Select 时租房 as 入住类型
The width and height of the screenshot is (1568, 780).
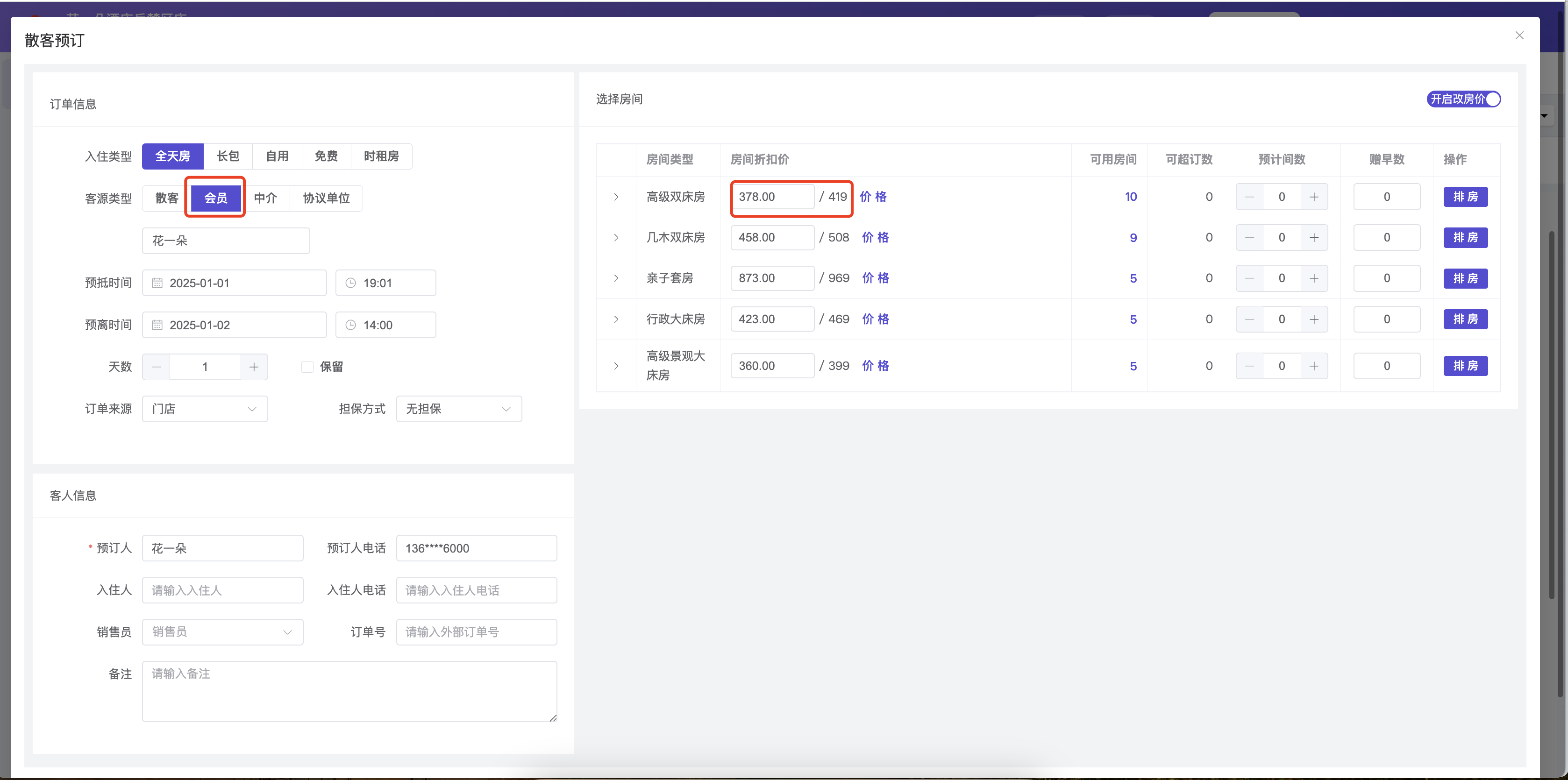coord(381,156)
